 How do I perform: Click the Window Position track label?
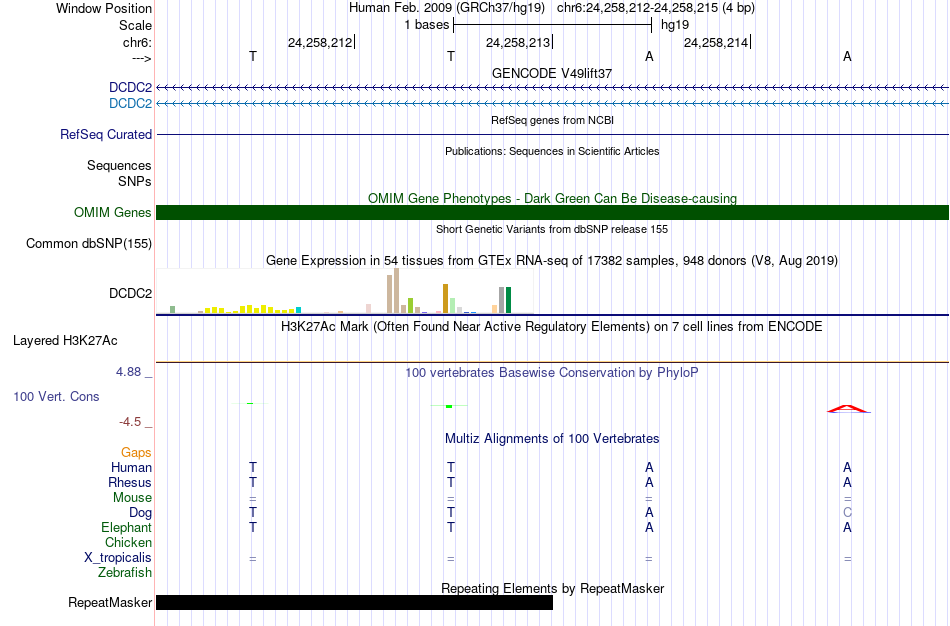tap(104, 8)
